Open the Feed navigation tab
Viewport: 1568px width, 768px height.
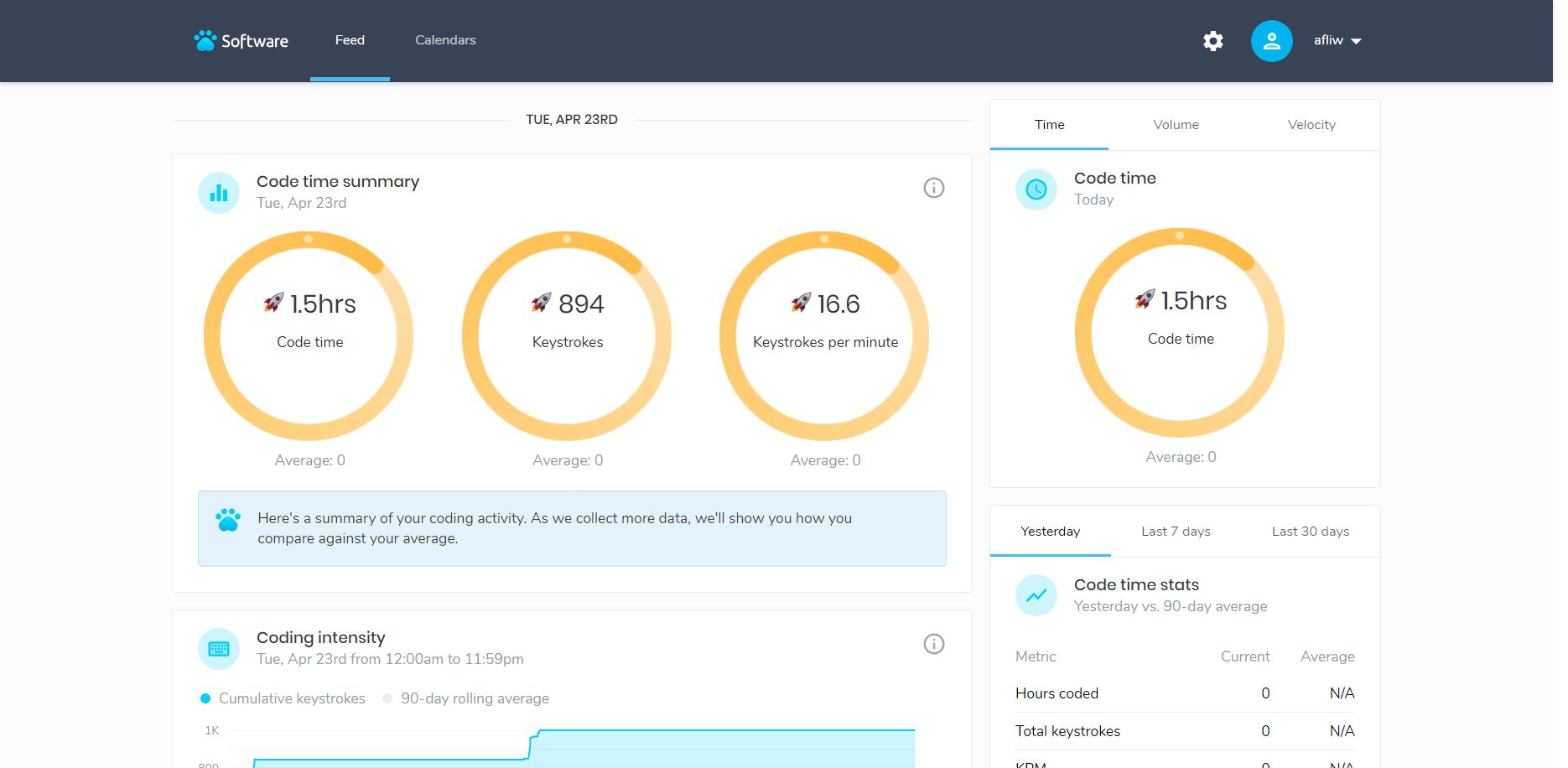(x=350, y=40)
